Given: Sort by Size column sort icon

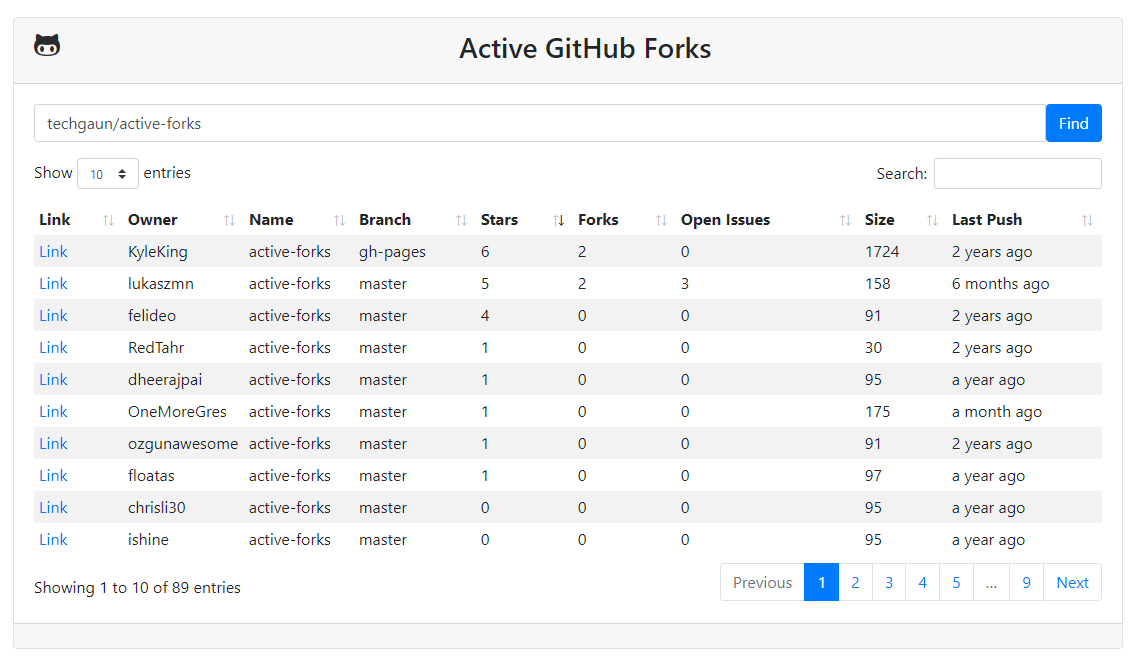Looking at the screenshot, I should (x=932, y=220).
